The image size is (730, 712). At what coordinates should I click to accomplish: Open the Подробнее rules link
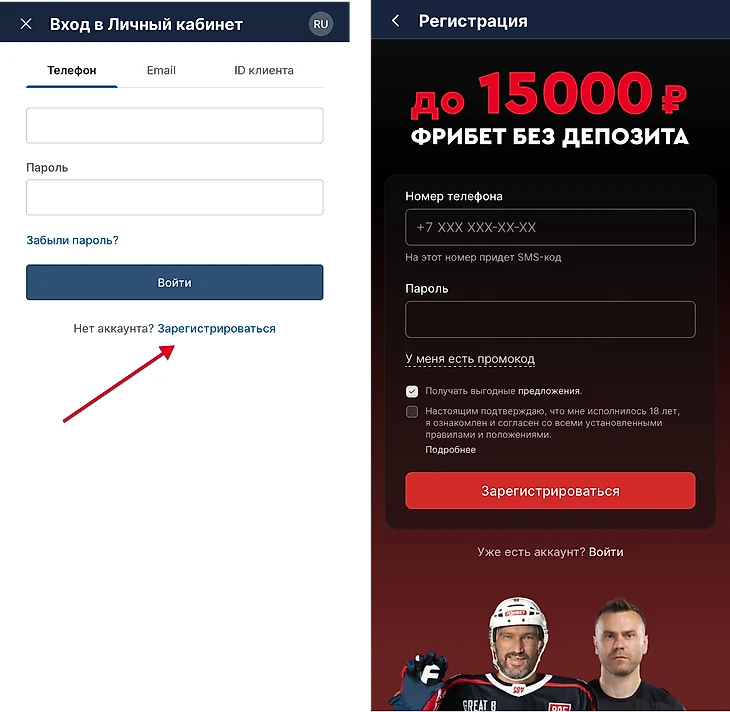(450, 450)
